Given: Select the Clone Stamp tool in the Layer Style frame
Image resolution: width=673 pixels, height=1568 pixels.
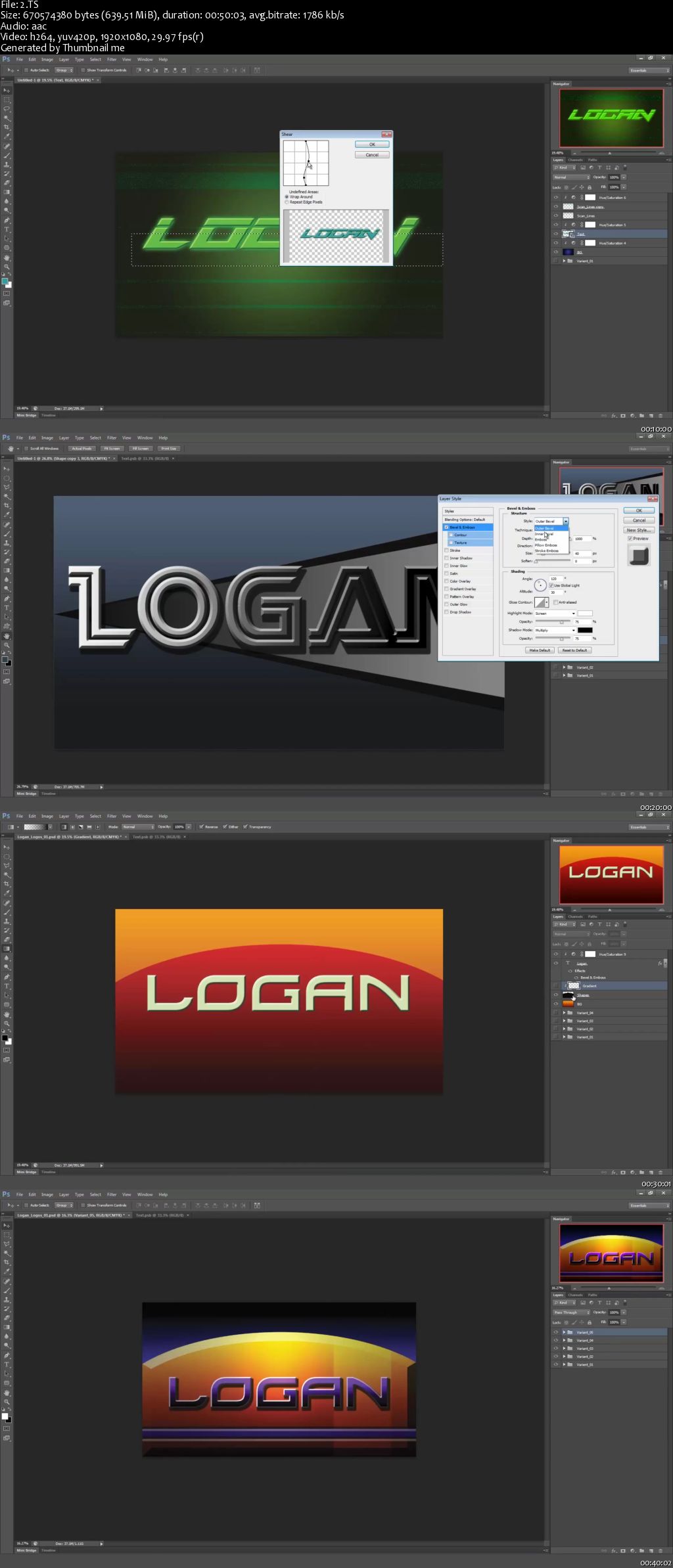Looking at the screenshot, I should 7,543.
